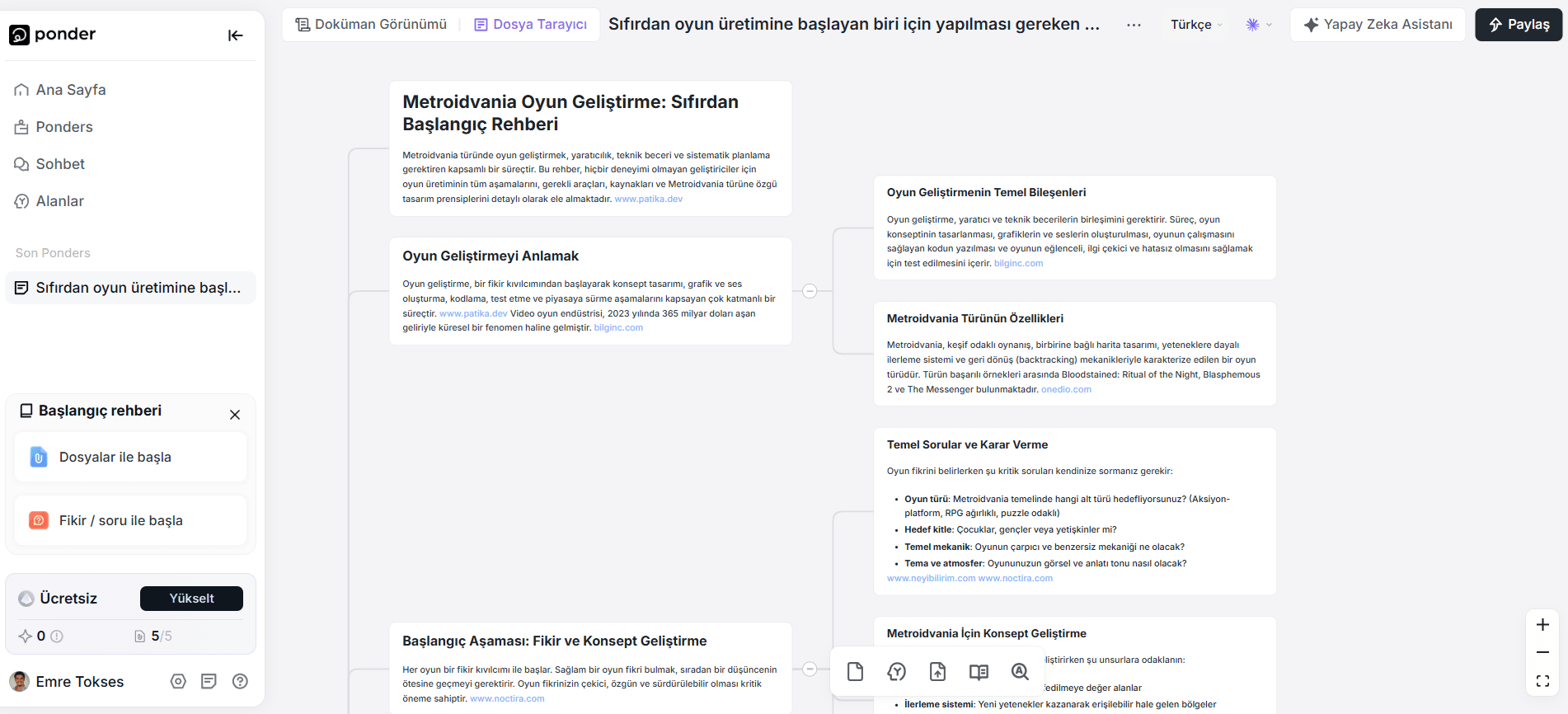Collapse the Başlangıç Aşaması node branch
Viewport: 1568px width, 714px height.
click(x=810, y=669)
